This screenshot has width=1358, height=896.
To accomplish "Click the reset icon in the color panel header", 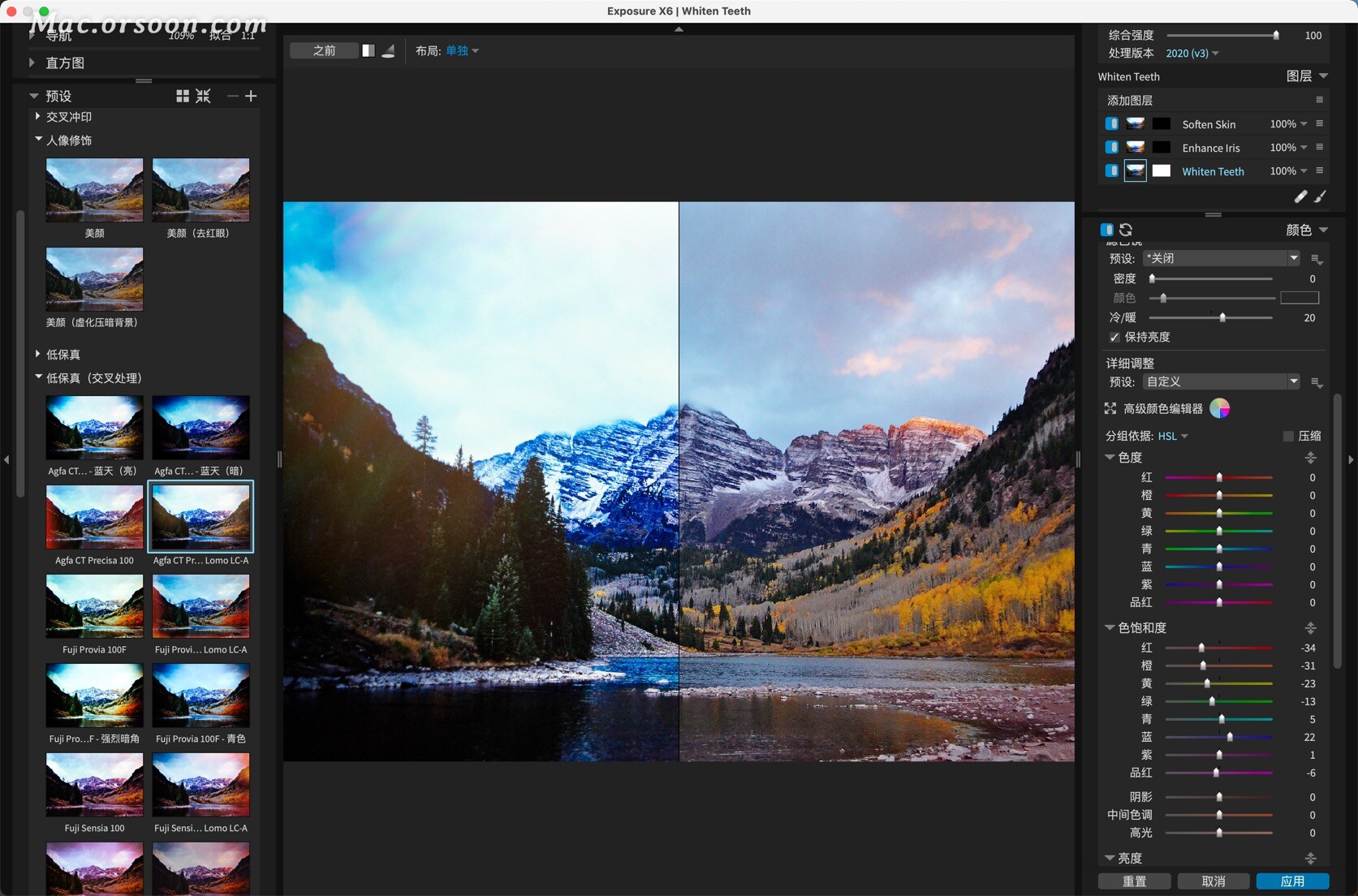I will [x=1125, y=230].
